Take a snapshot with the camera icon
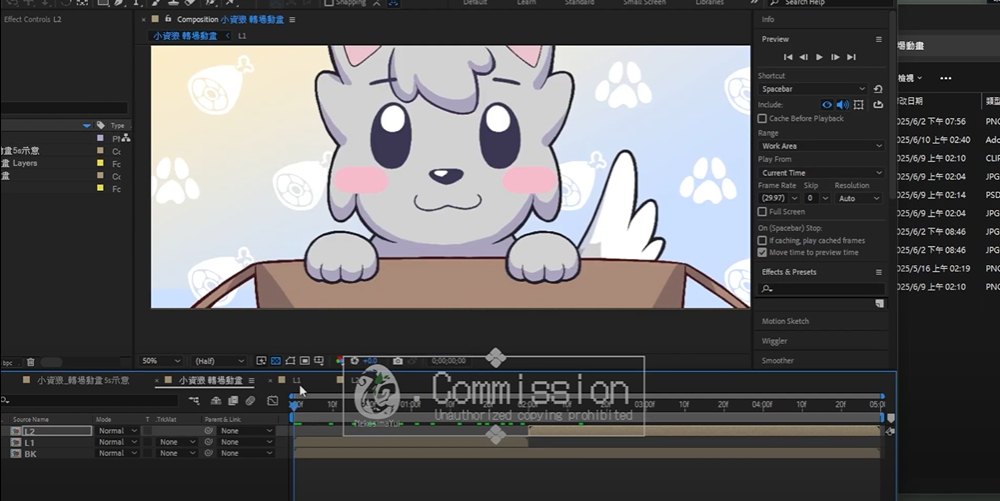Viewport: 1000px width, 501px height. point(397,361)
